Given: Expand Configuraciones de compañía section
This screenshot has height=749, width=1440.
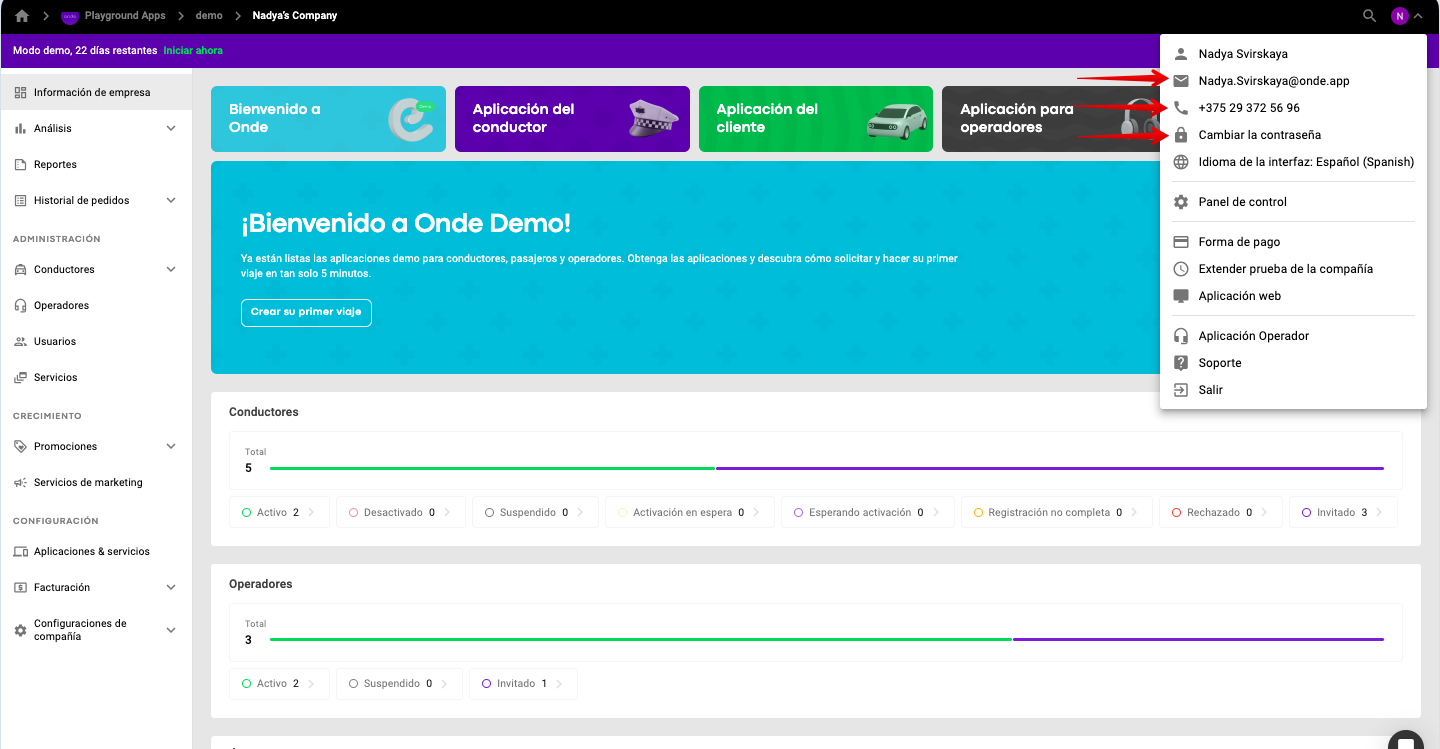Looking at the screenshot, I should click(x=171, y=630).
